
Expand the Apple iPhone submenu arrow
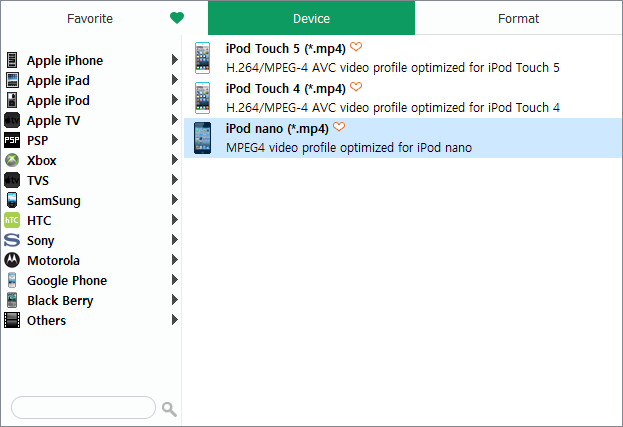click(174, 60)
